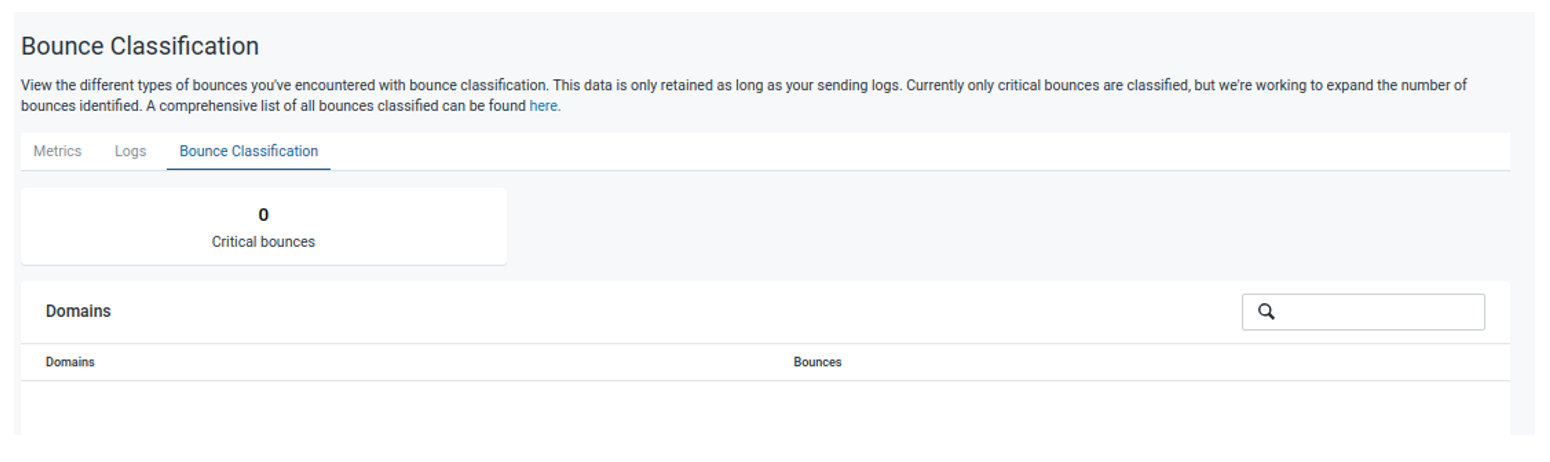Click the "Critical bounces" label text
1550x462 pixels.
click(264, 242)
